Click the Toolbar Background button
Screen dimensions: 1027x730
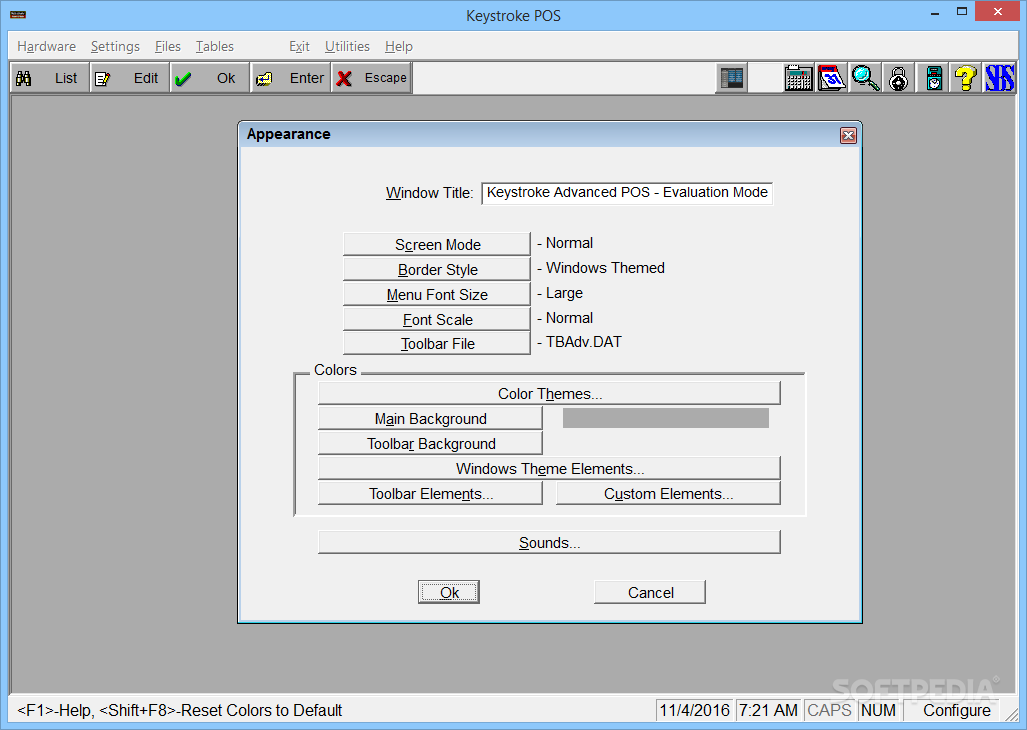(430, 443)
